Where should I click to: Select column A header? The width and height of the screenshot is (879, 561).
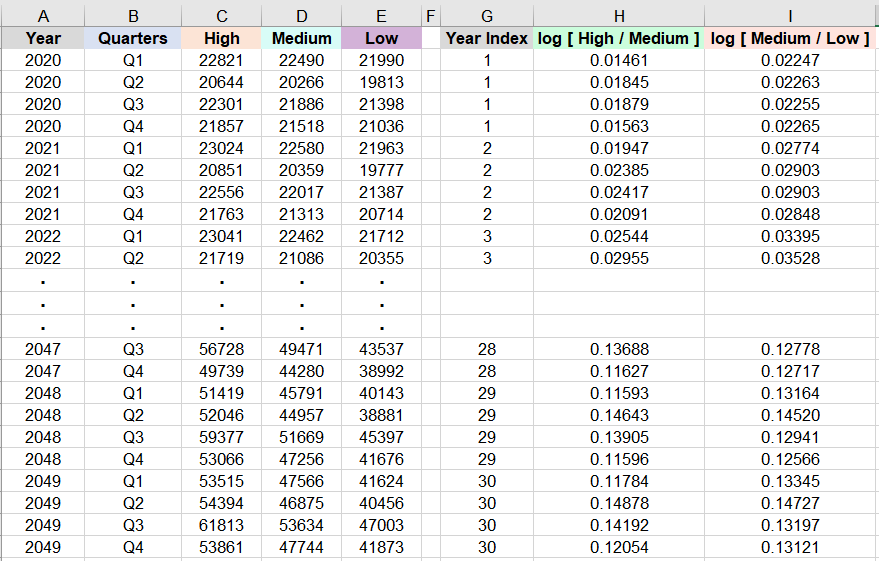point(43,16)
